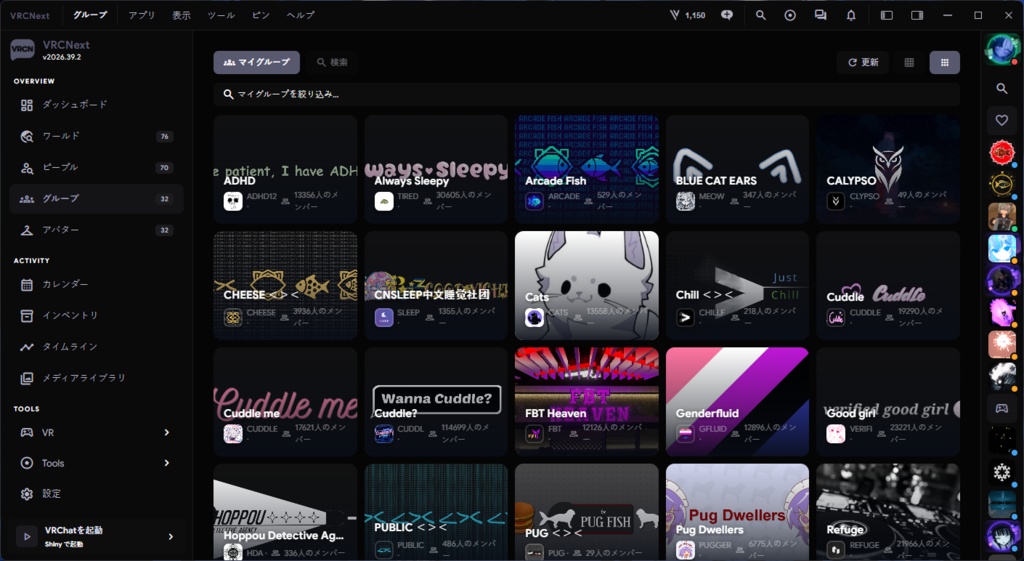Open the 表示 menu
The width and height of the screenshot is (1024, 561).
coord(182,15)
